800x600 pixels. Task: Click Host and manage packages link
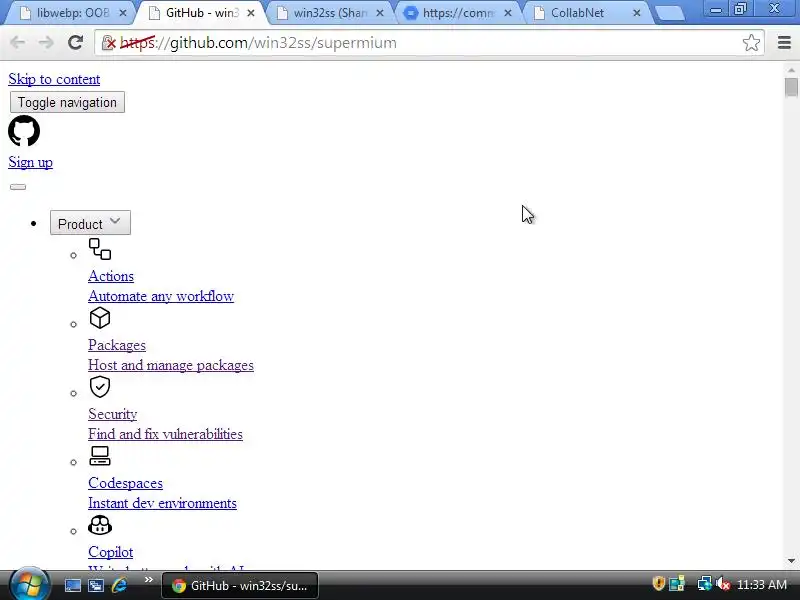click(x=171, y=365)
